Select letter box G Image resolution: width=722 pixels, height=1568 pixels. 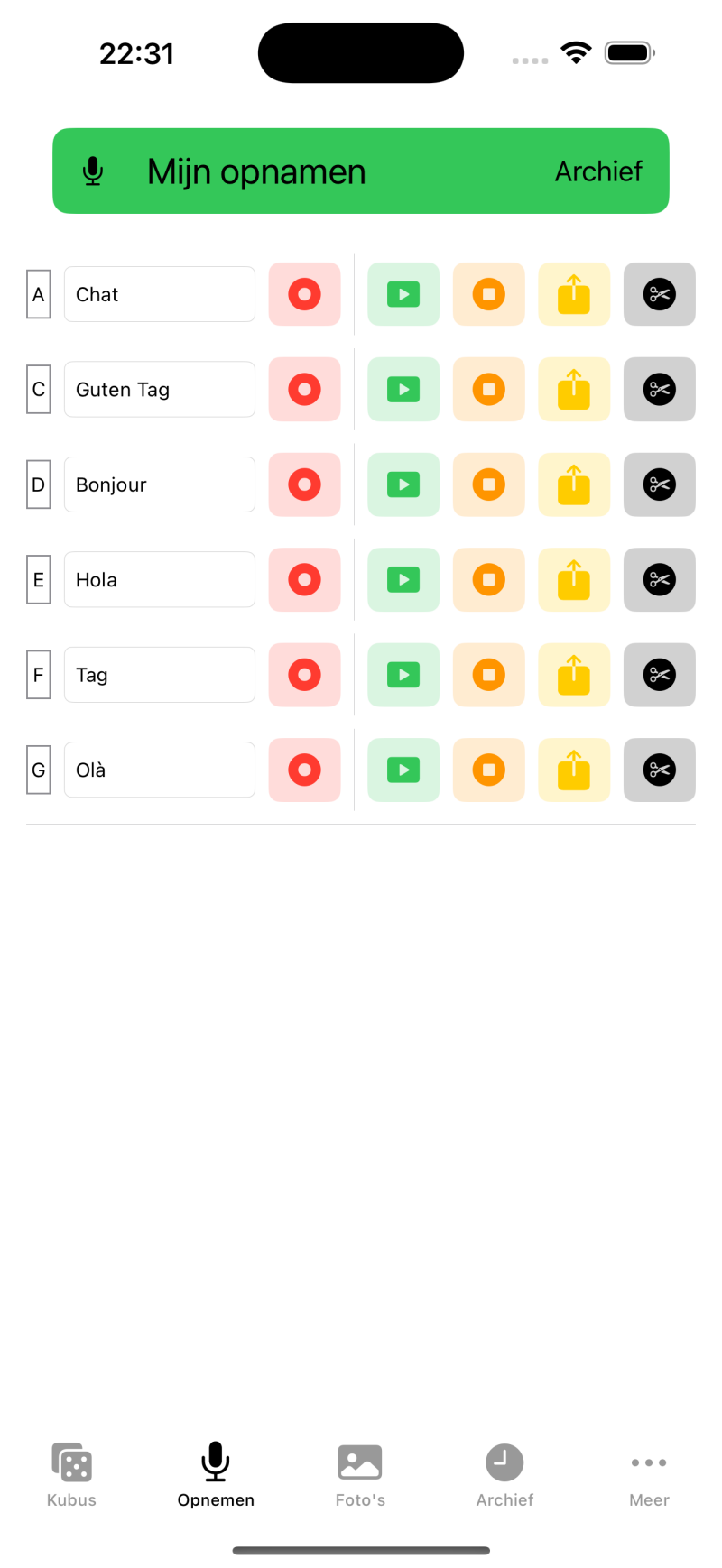click(x=39, y=770)
